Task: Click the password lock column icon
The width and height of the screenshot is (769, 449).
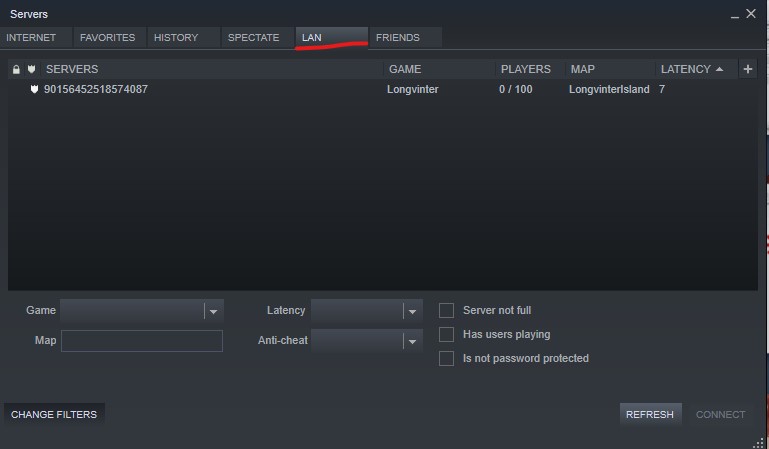Action: (16, 70)
